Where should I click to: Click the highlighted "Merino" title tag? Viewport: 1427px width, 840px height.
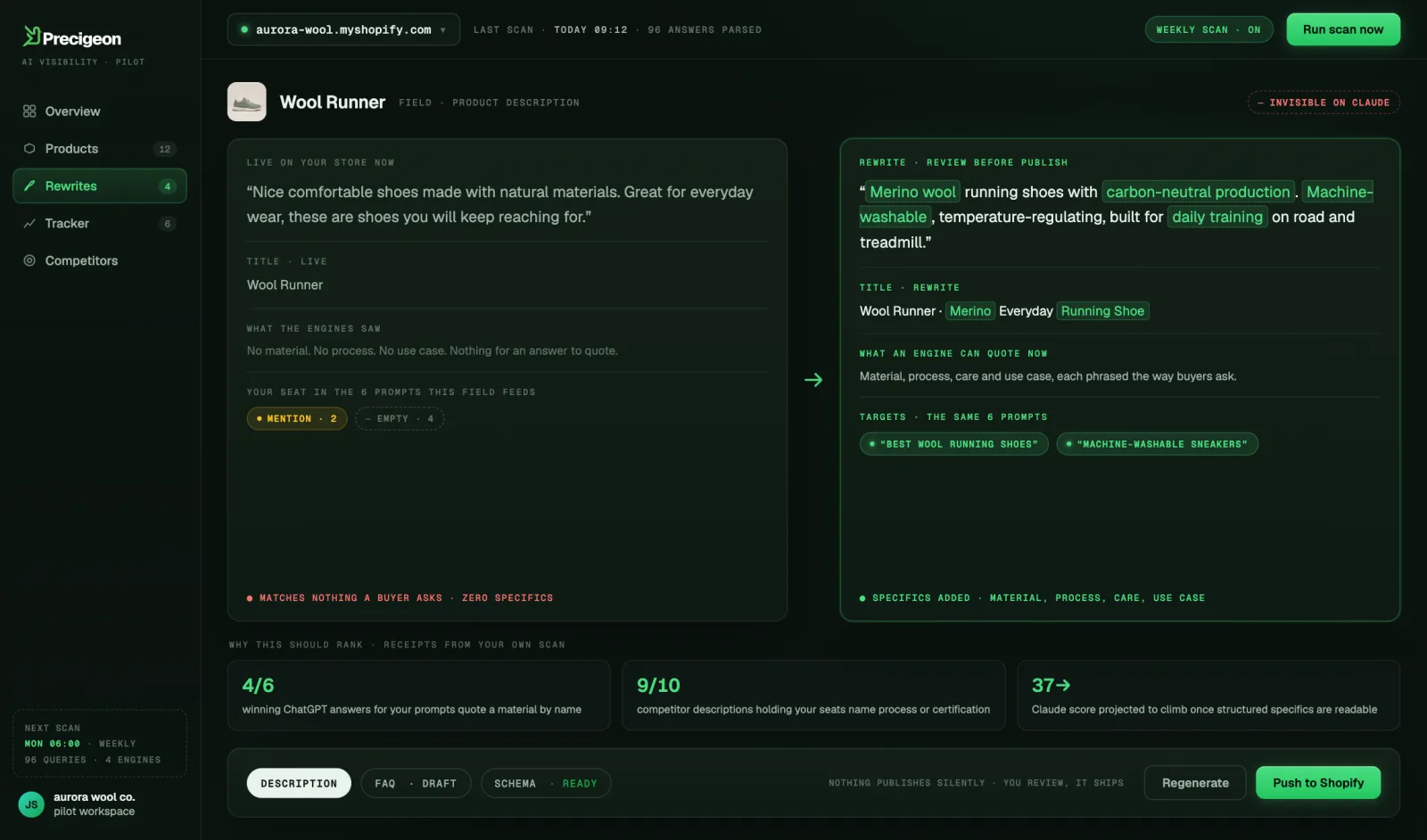[x=969, y=311]
